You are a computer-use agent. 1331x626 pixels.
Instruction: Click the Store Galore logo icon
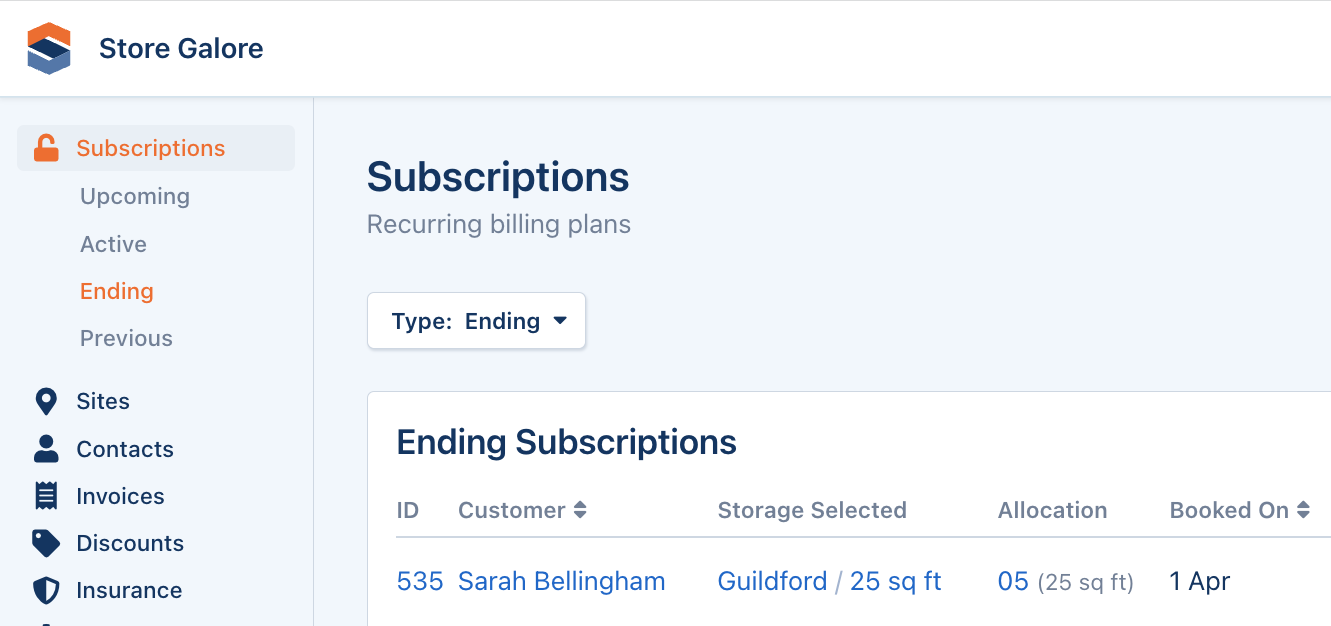[x=49, y=48]
